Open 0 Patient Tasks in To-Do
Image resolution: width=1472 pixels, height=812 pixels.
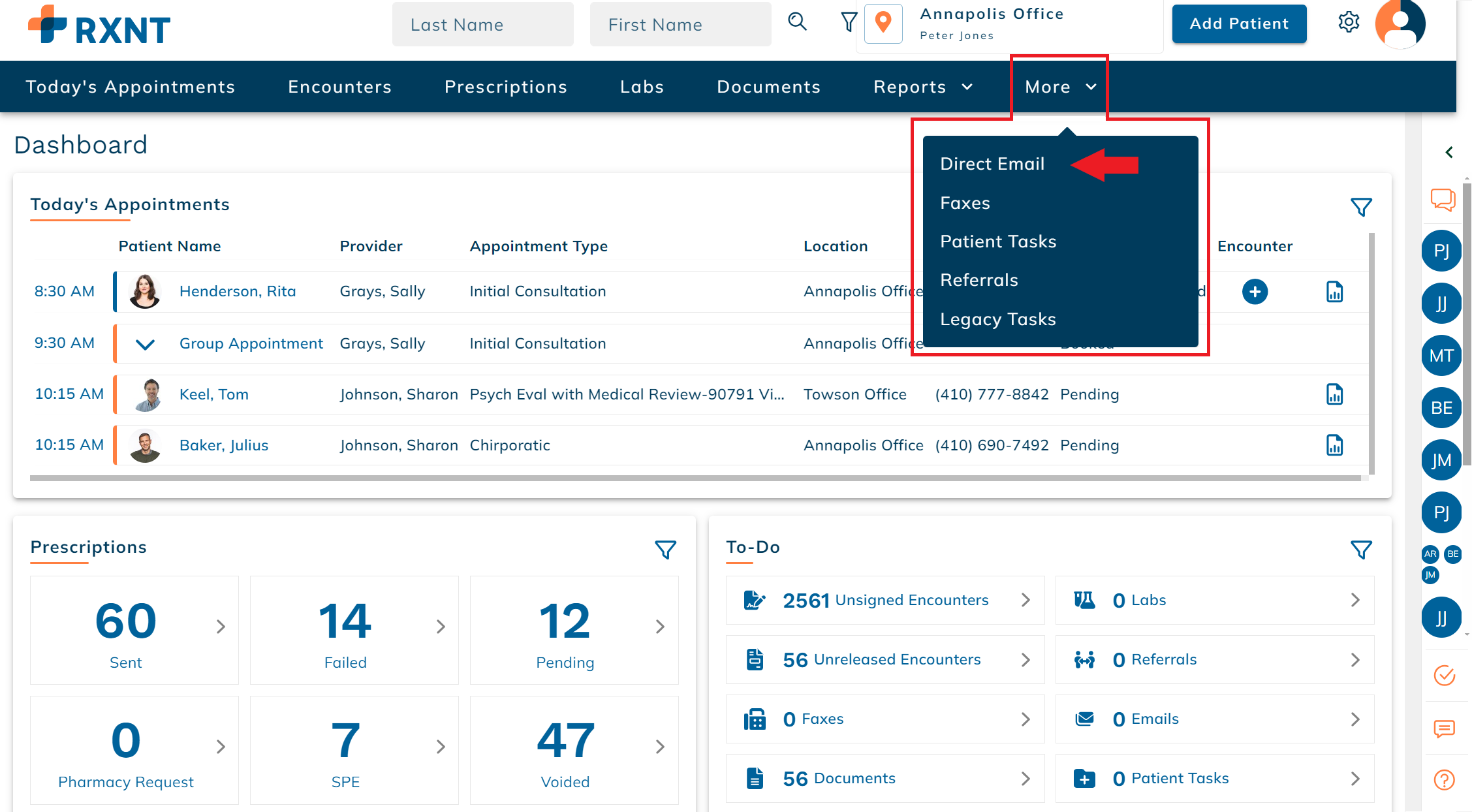pyautogui.click(x=1215, y=778)
